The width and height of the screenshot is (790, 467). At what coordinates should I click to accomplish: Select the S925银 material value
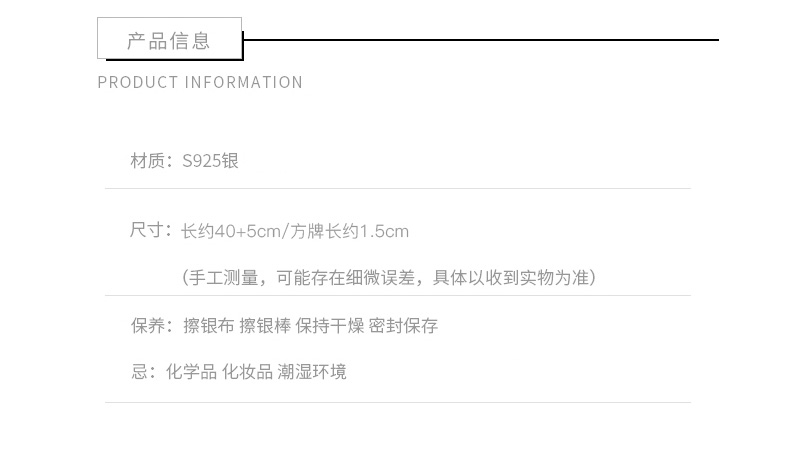click(x=210, y=161)
